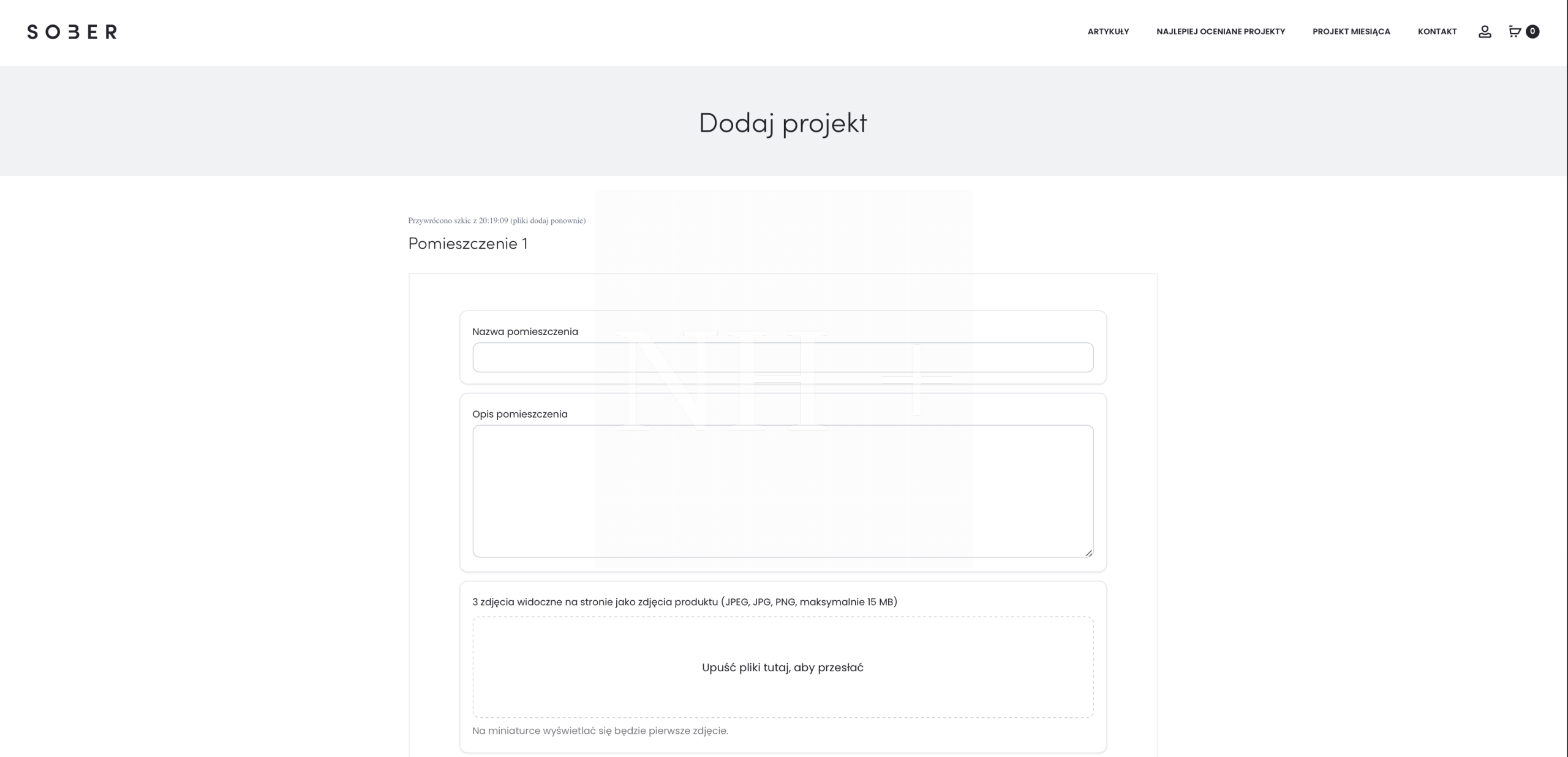This screenshot has width=1568, height=757.
Task: Click the 3 zdjęcia widoczne label
Action: pos(684,602)
